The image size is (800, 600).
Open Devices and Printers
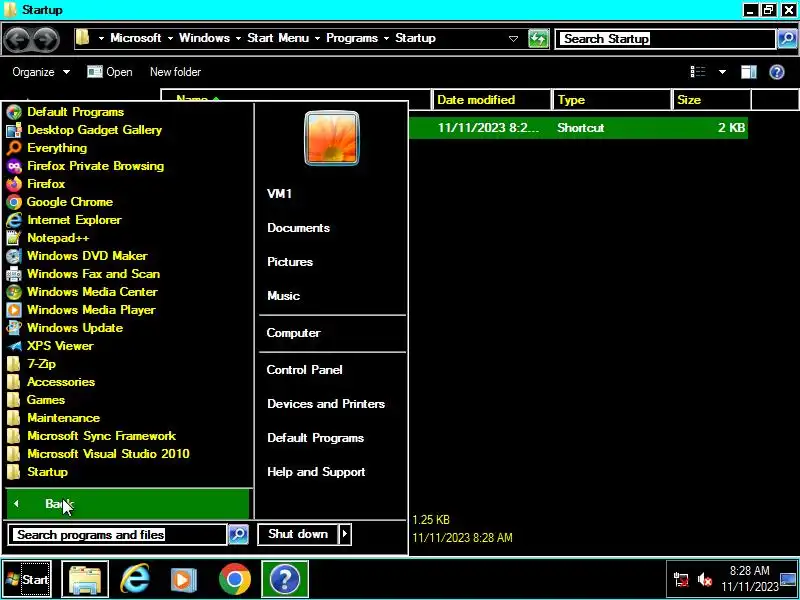click(x=326, y=404)
